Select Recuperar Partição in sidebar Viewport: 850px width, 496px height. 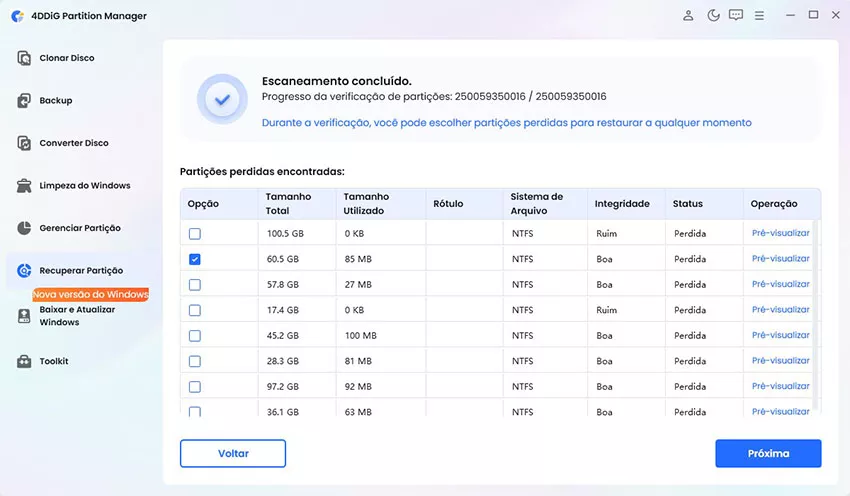pos(79,270)
